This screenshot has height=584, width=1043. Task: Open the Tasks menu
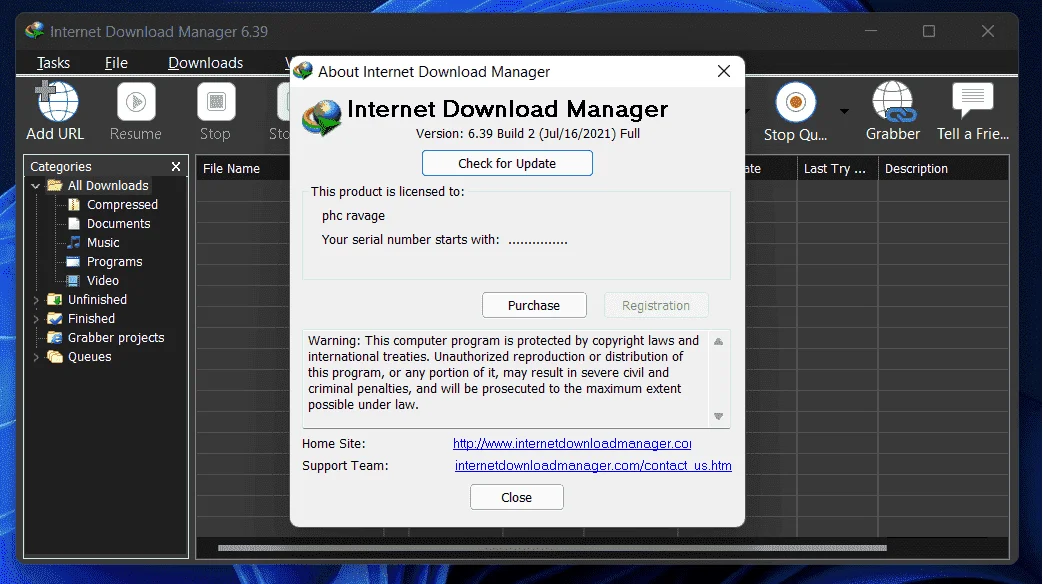(53, 63)
